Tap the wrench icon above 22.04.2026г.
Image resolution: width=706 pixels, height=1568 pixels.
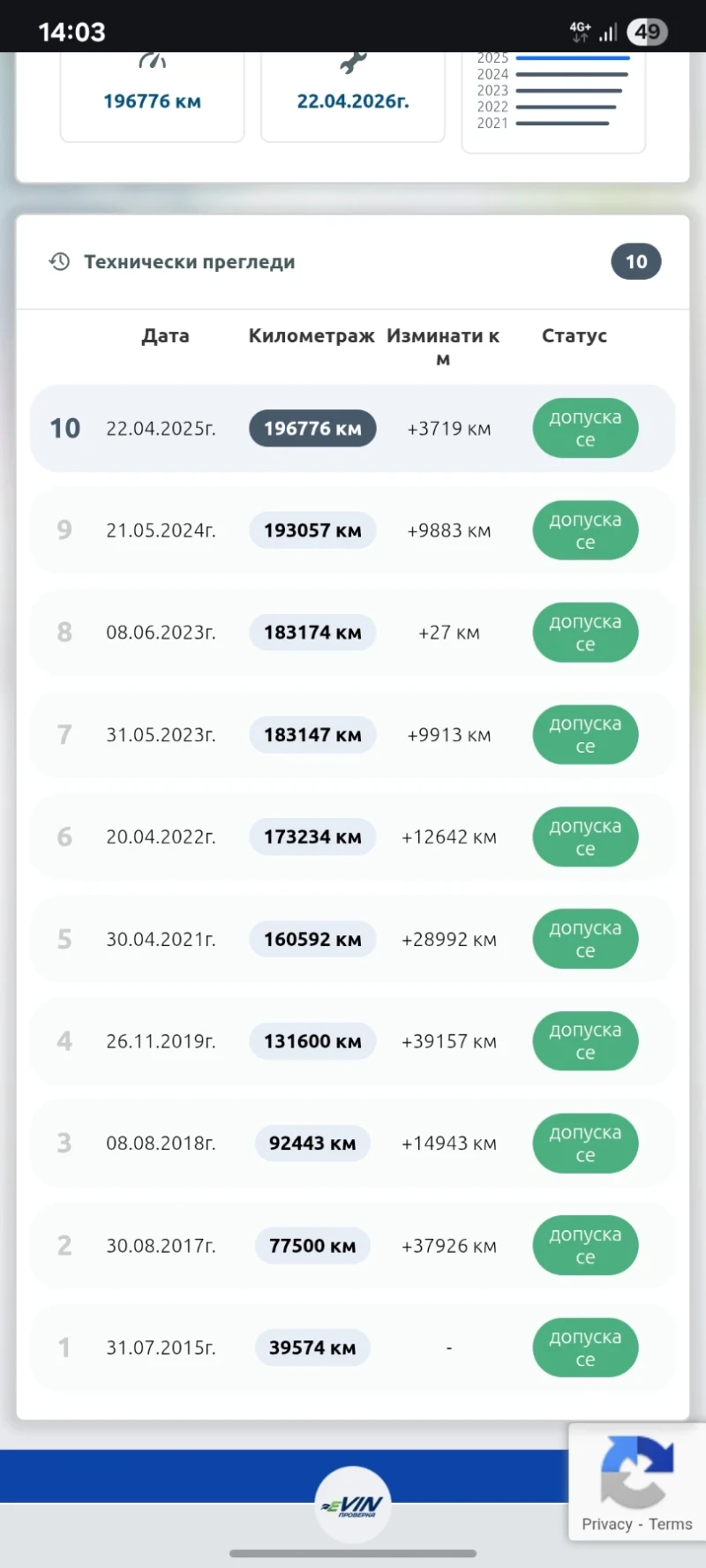coord(353,64)
